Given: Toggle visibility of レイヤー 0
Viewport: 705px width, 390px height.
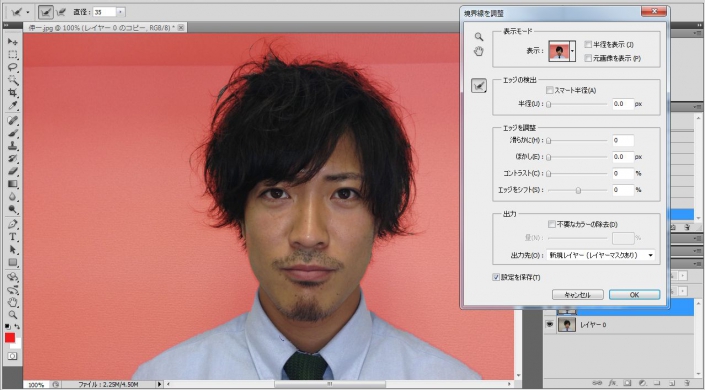Looking at the screenshot, I should pyautogui.click(x=549, y=324).
